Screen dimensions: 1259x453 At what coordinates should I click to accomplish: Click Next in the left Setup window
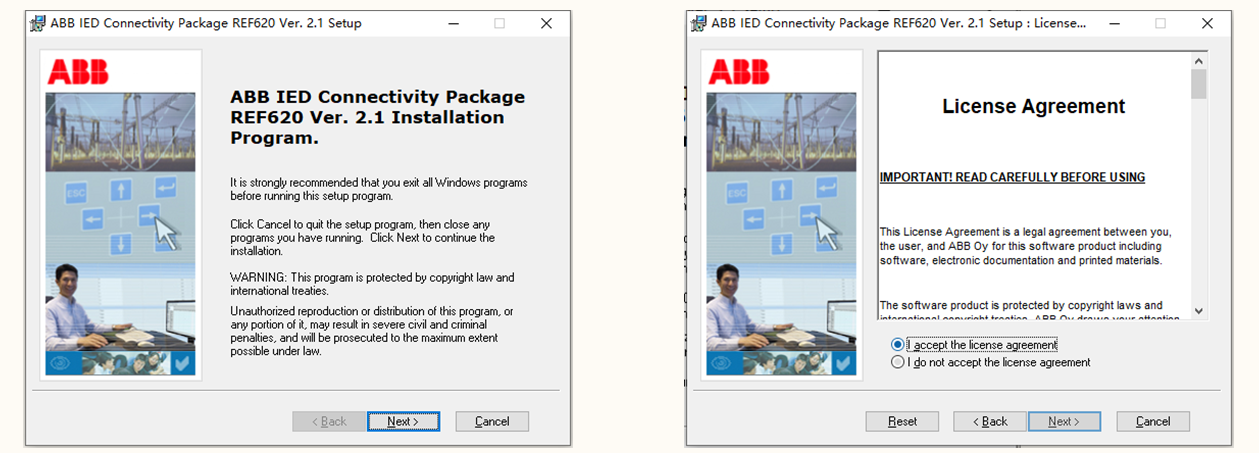404,421
